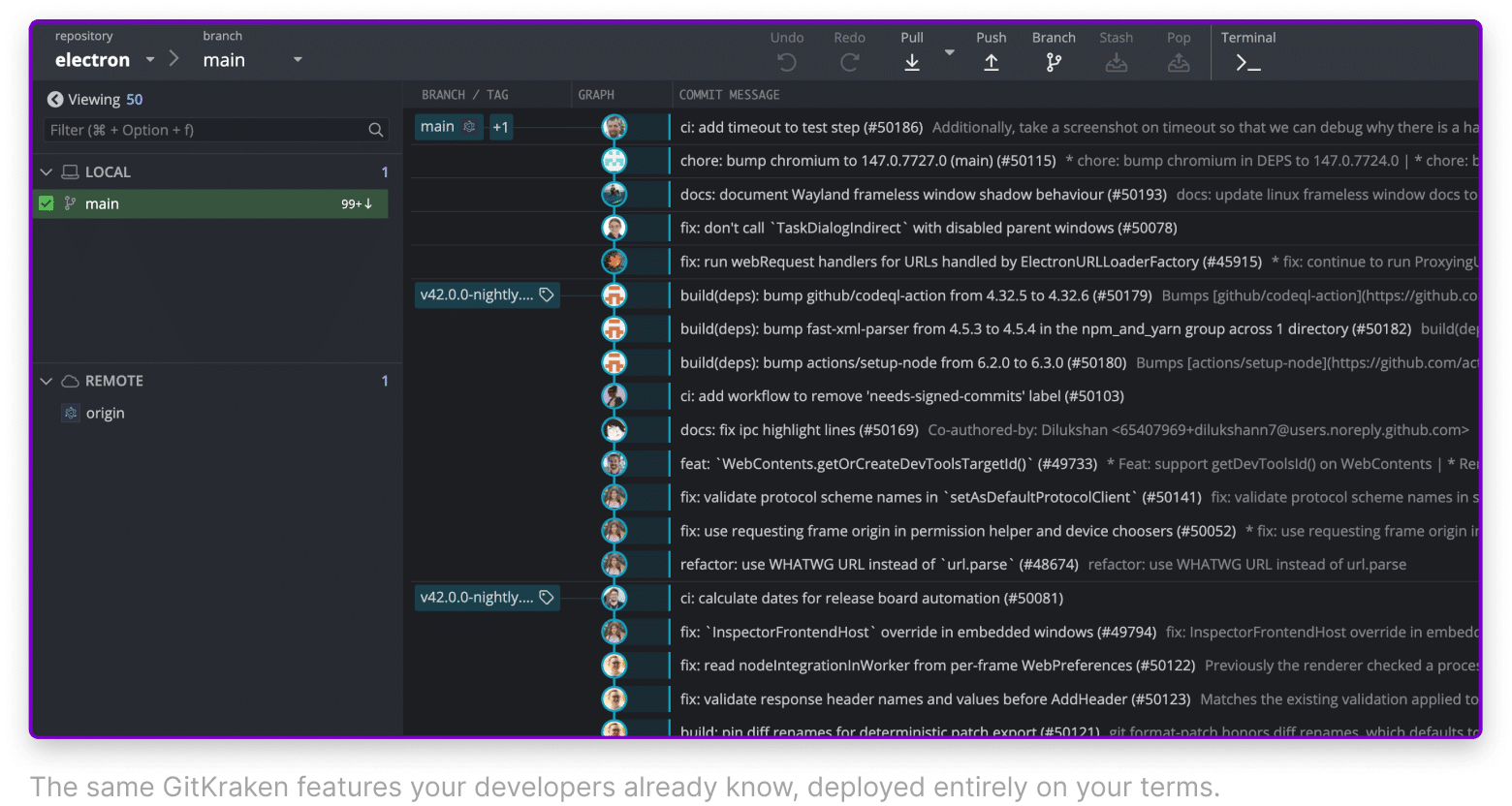Click the Undo icon
The image size is (1512, 806).
pyautogui.click(x=786, y=62)
